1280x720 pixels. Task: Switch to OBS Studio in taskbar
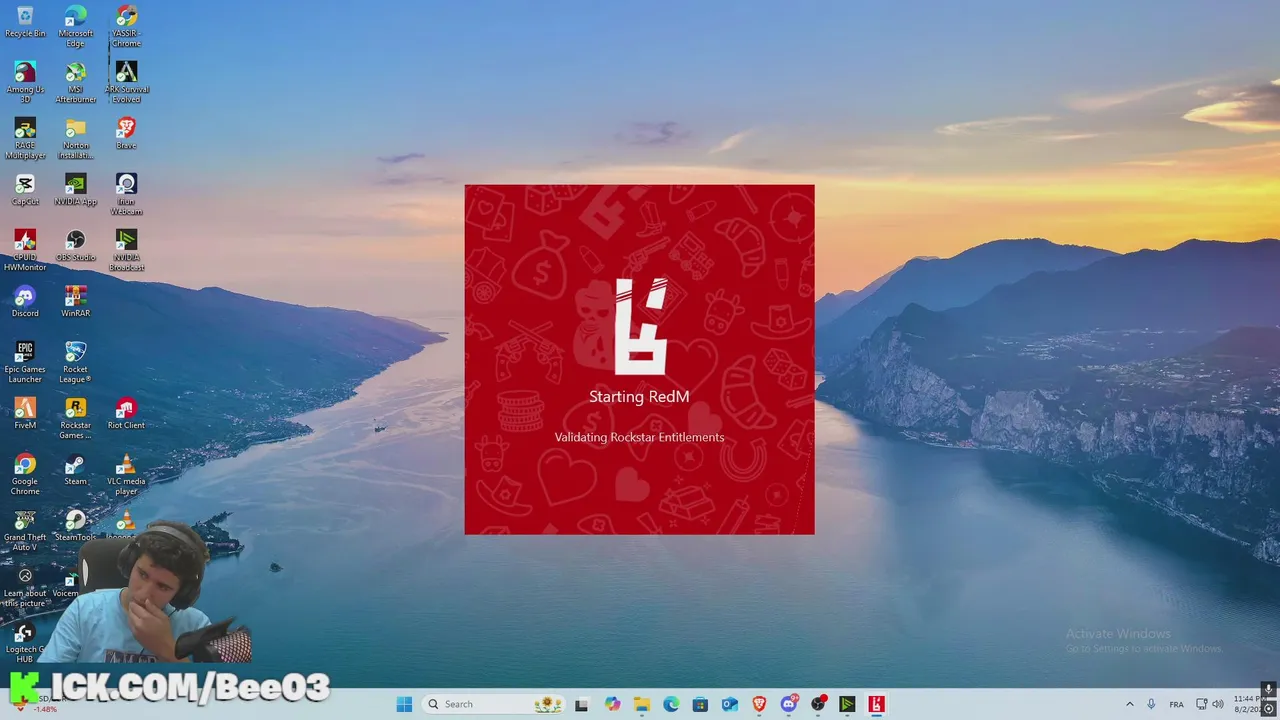818,704
